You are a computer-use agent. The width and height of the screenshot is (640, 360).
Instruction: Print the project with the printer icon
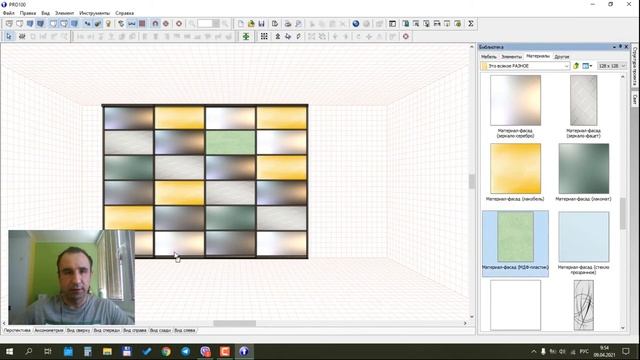[288, 24]
